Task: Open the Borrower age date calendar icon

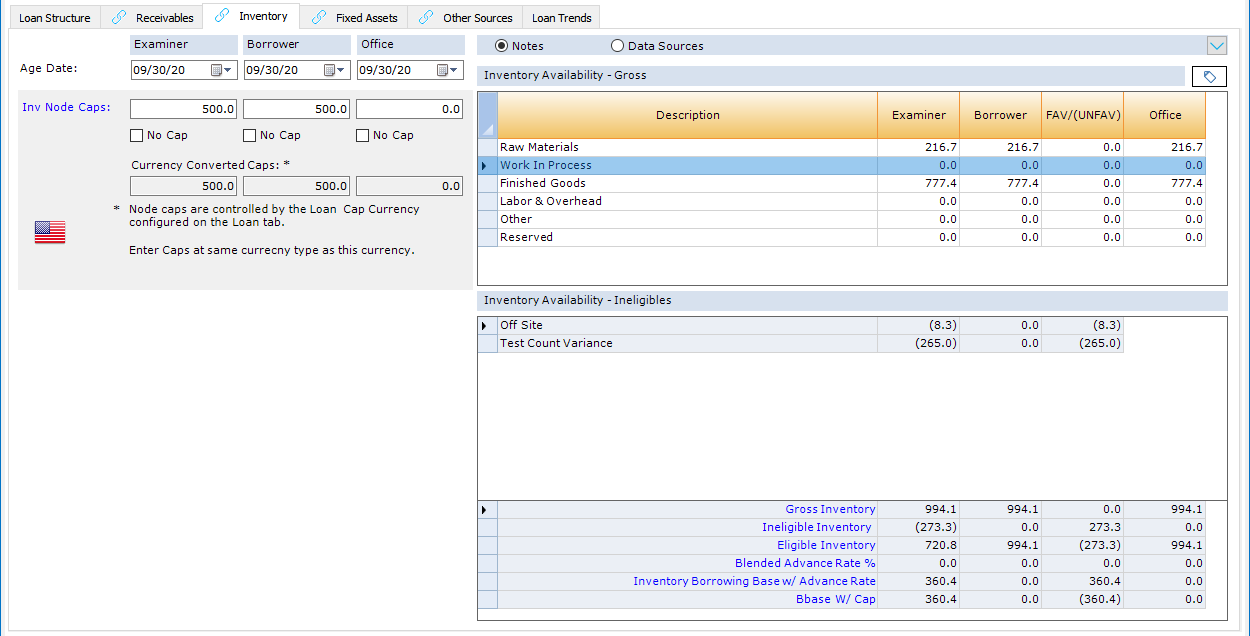Action: point(329,70)
